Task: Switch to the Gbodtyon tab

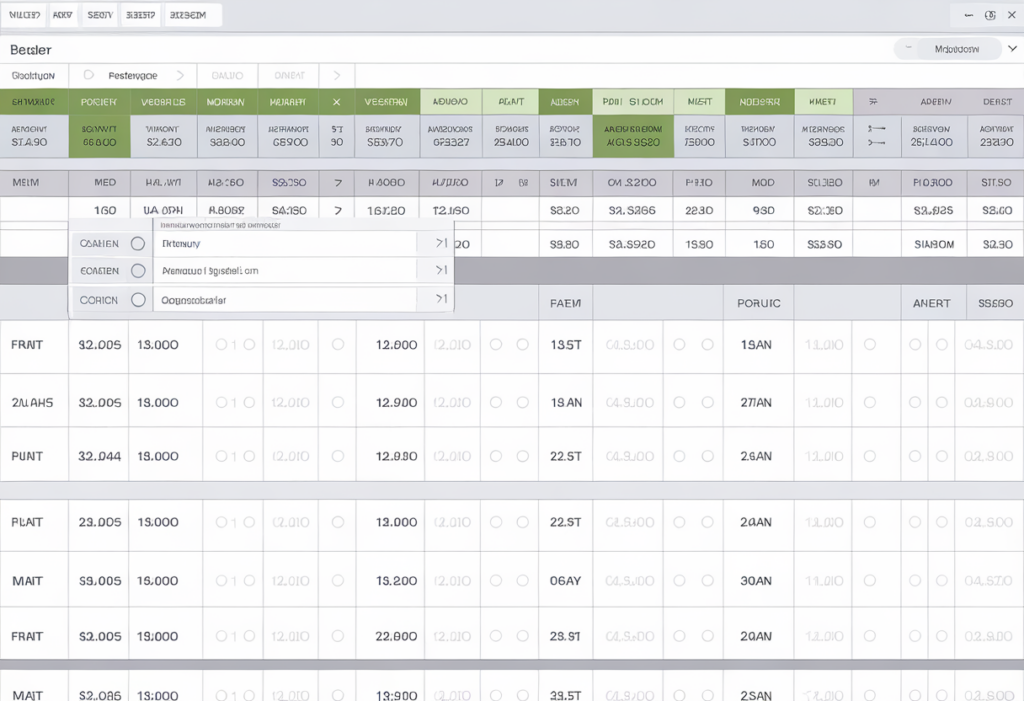Action: click(34, 75)
